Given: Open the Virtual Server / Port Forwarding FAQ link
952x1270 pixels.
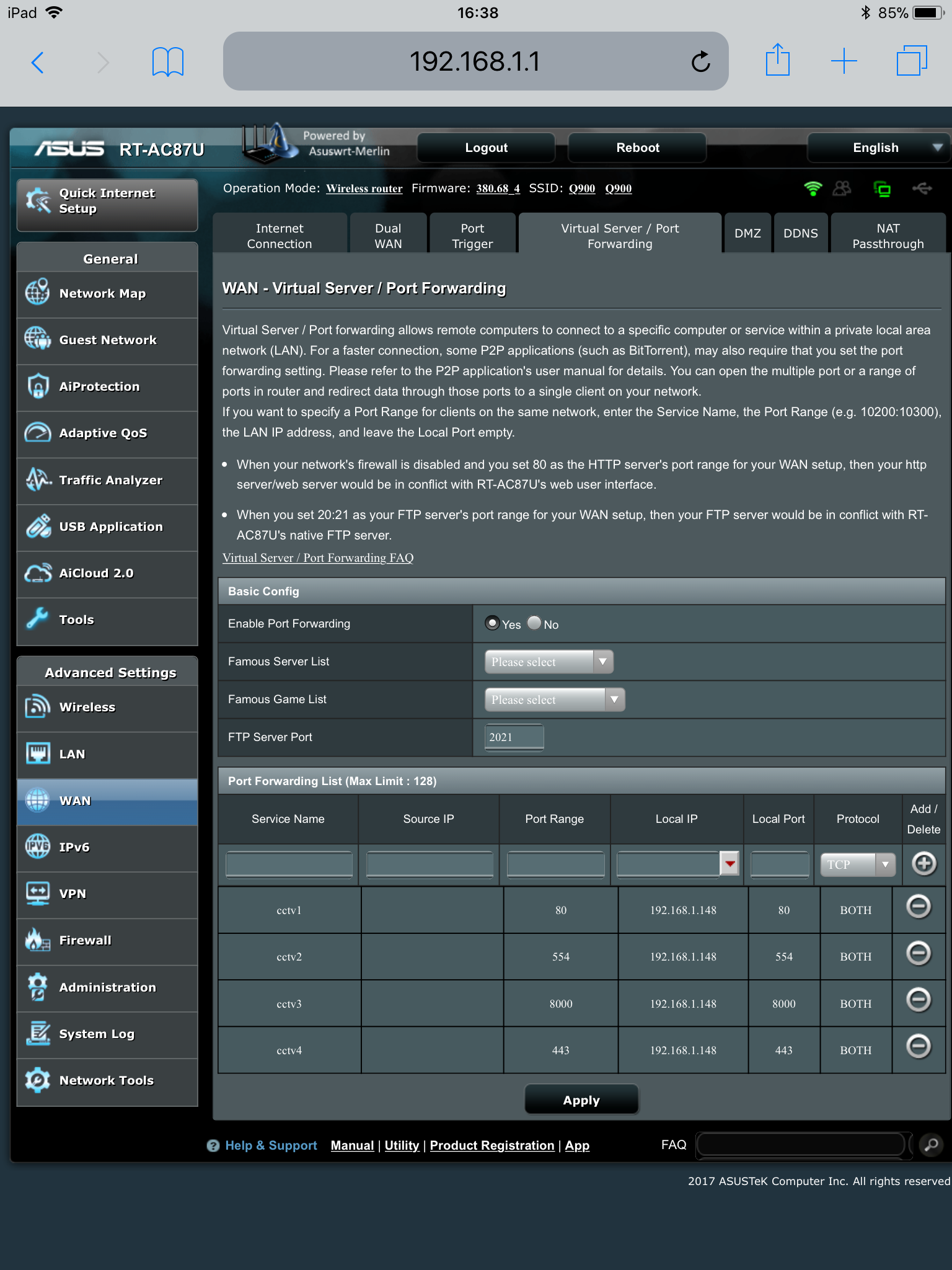Looking at the screenshot, I should (x=317, y=557).
